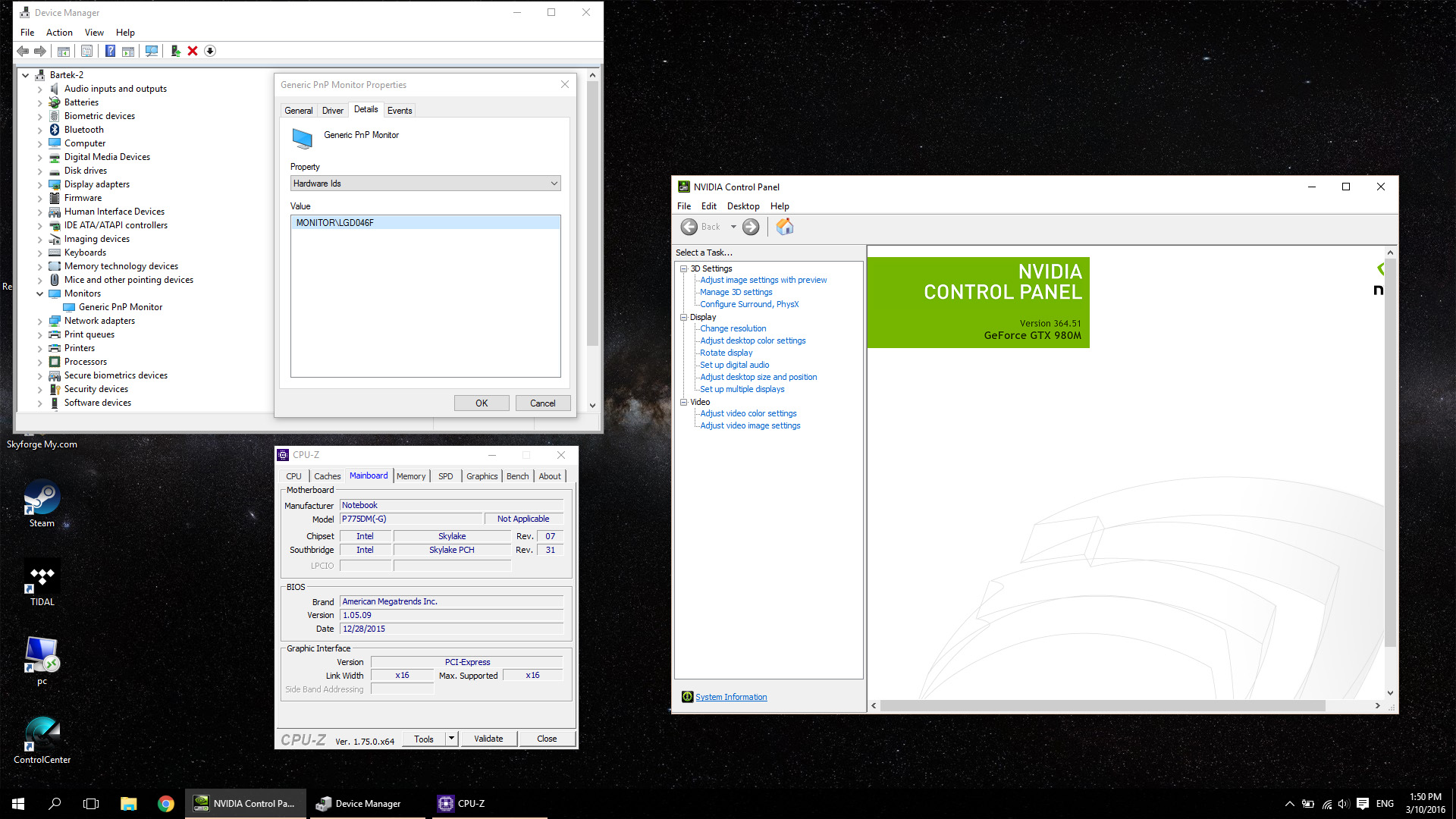This screenshot has width=1456, height=819.
Task: Switch to the Driver tab in monitor properties
Action: 333,111
